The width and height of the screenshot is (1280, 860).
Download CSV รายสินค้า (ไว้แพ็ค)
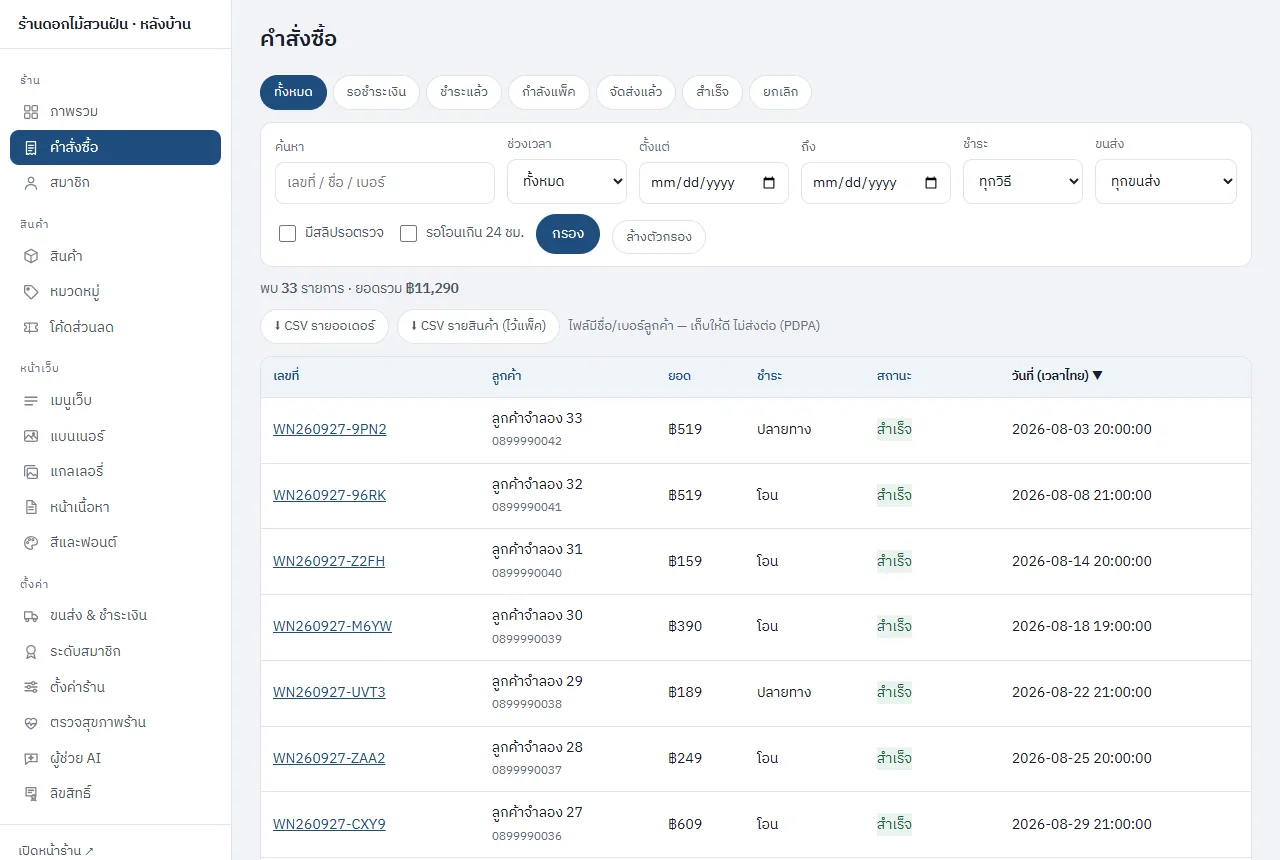(478, 326)
